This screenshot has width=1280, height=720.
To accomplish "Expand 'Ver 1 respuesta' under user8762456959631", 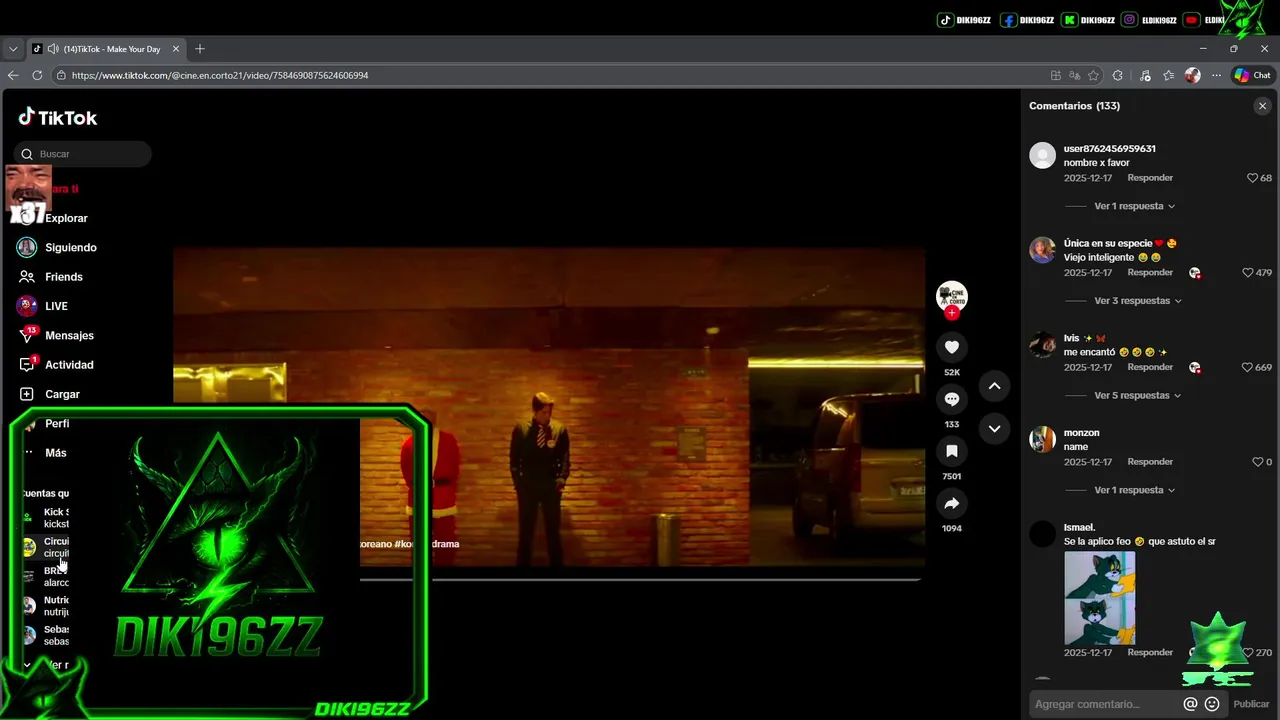I will coord(1134,206).
